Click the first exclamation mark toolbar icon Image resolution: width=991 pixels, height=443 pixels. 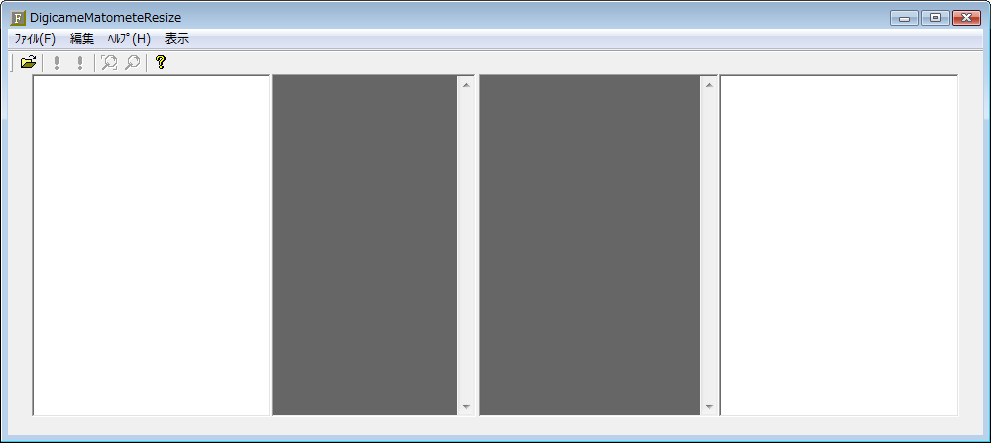[57, 63]
